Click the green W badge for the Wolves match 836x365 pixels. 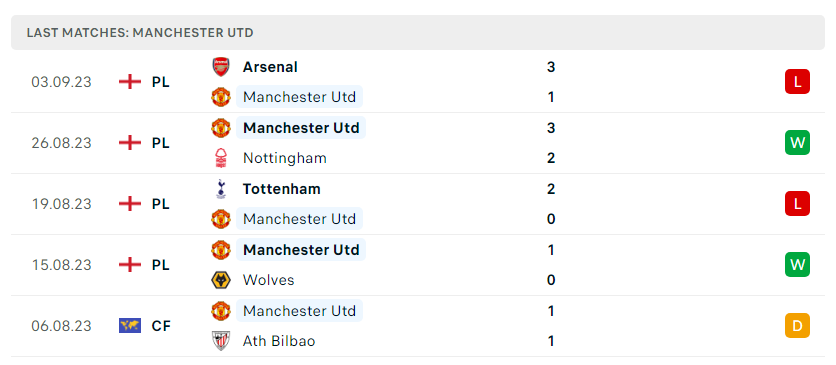click(x=797, y=265)
